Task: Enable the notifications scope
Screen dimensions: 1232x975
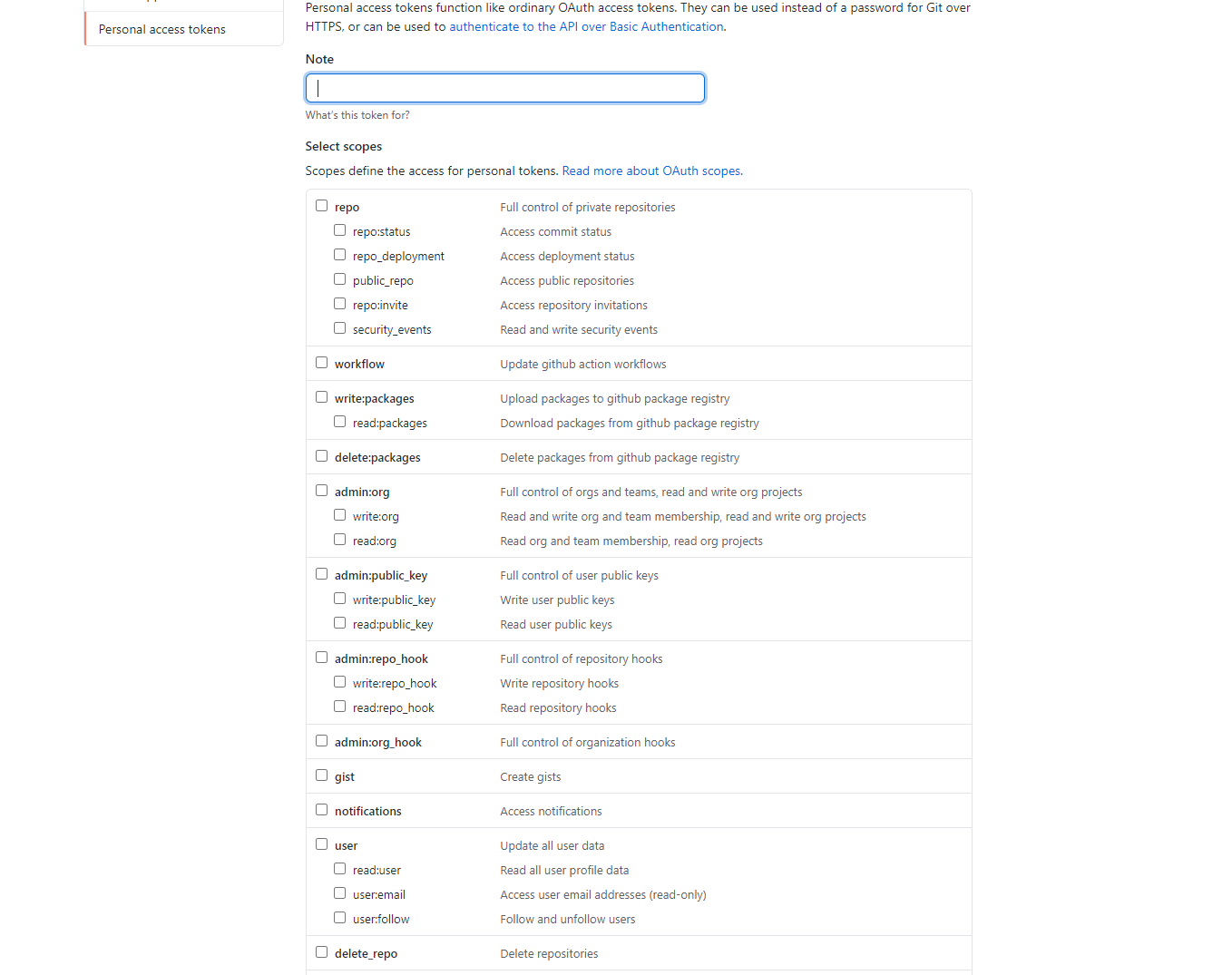Action: (321, 809)
